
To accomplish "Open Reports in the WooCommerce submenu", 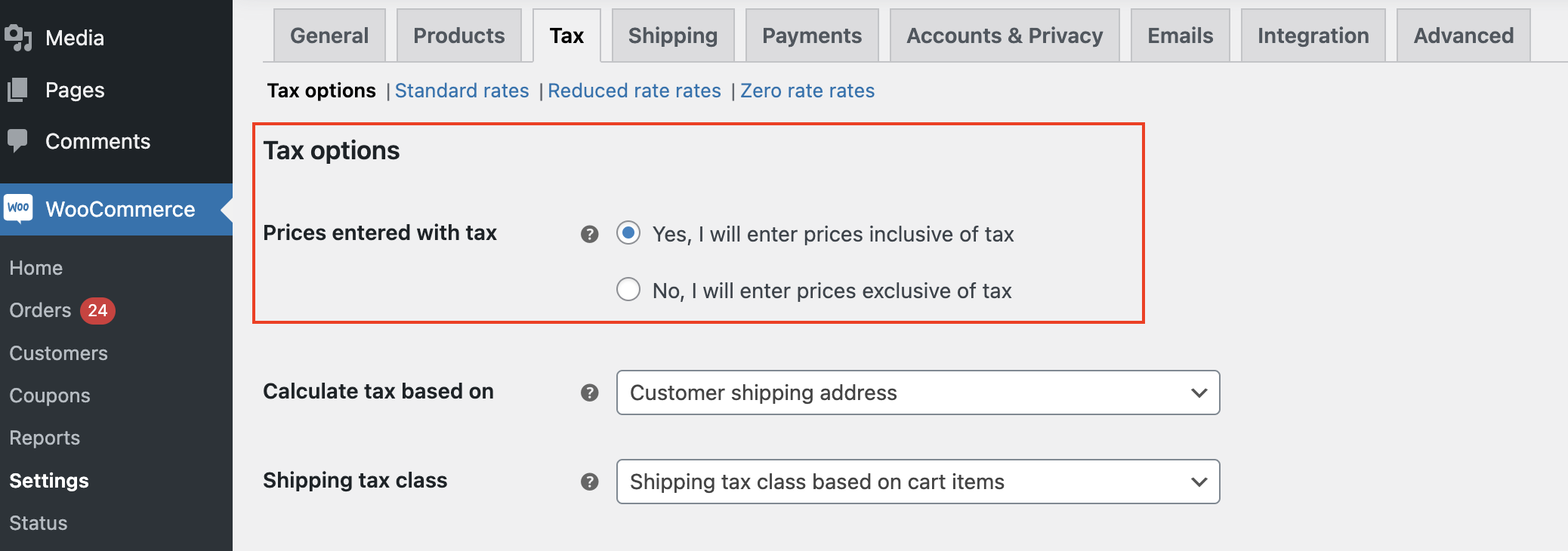I will click(45, 438).
